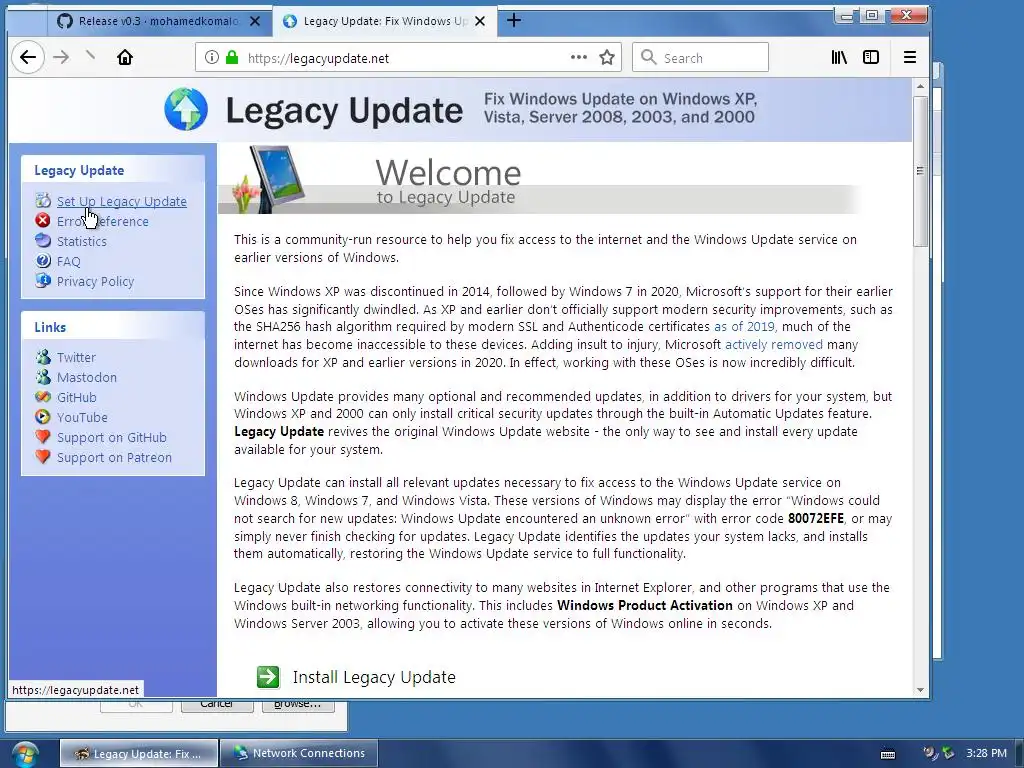Open a new tab with the plus icon
The height and width of the screenshot is (768, 1024).
click(x=514, y=21)
